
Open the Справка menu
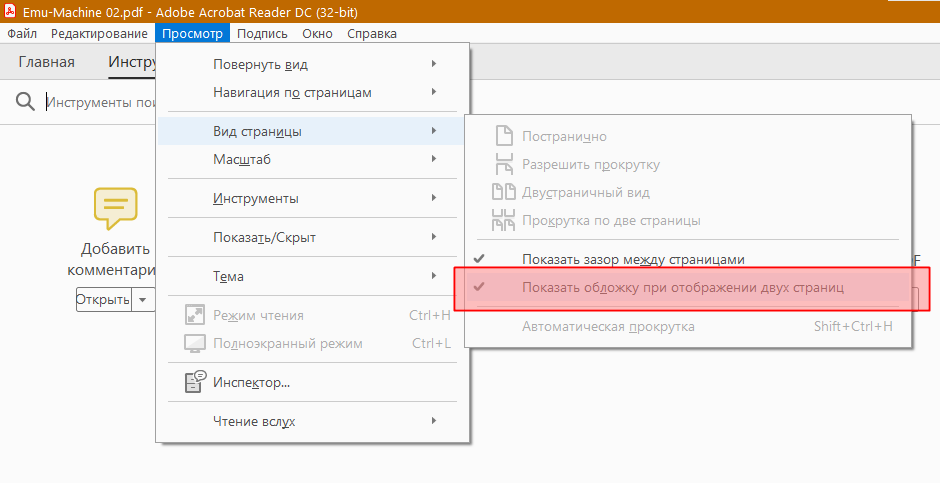372,34
